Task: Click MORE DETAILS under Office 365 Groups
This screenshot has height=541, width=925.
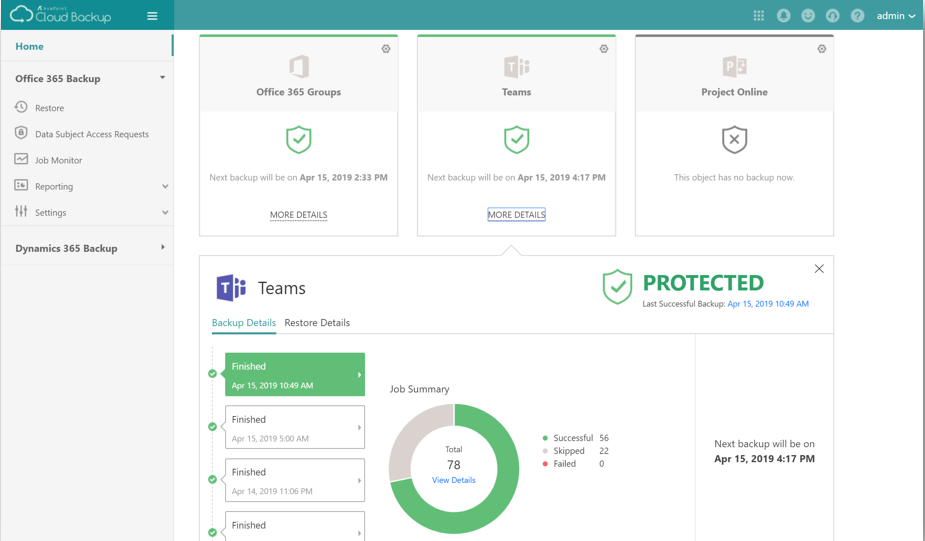Action: coord(299,215)
